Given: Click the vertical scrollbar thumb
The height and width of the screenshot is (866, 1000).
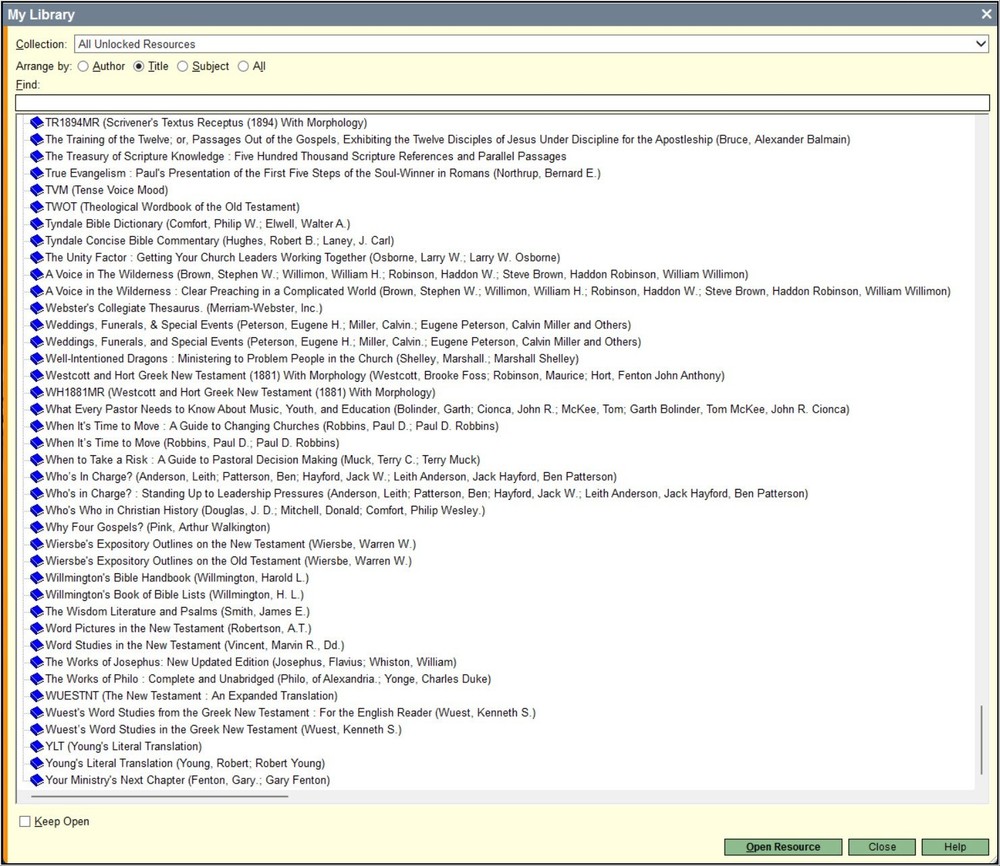Looking at the screenshot, I should click(981, 739).
